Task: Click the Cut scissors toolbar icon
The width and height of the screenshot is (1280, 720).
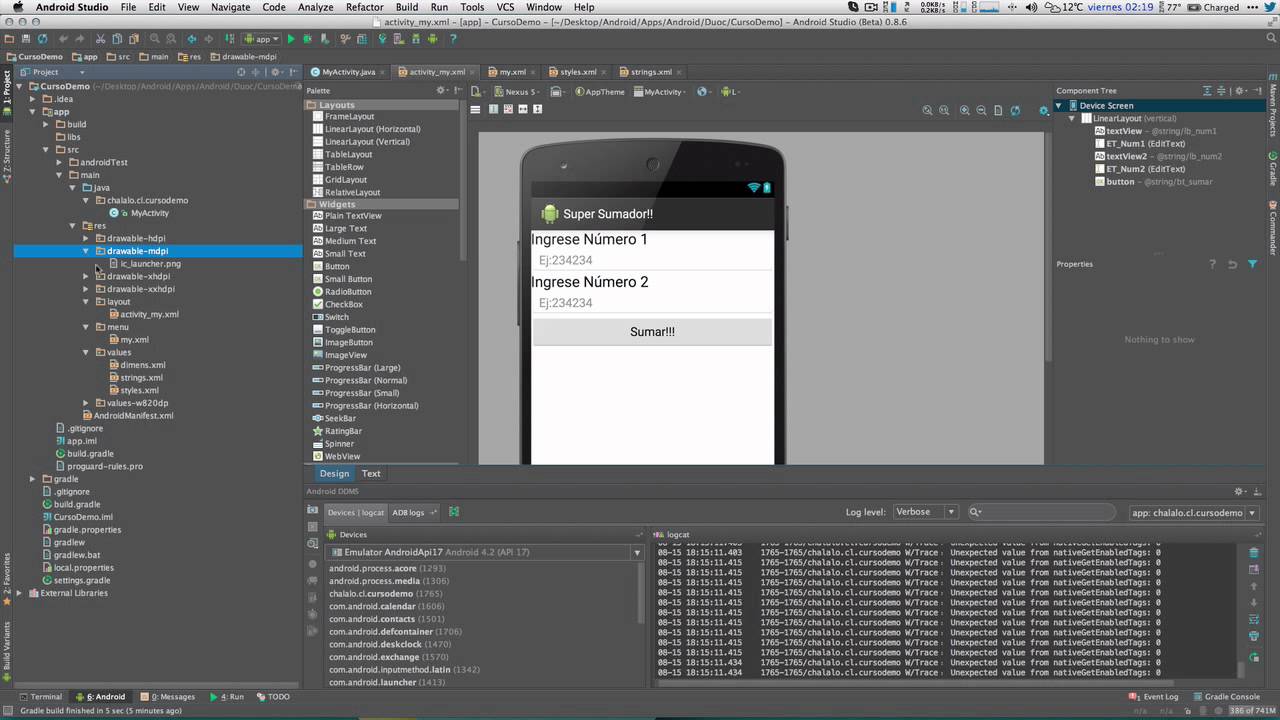Action: point(100,39)
